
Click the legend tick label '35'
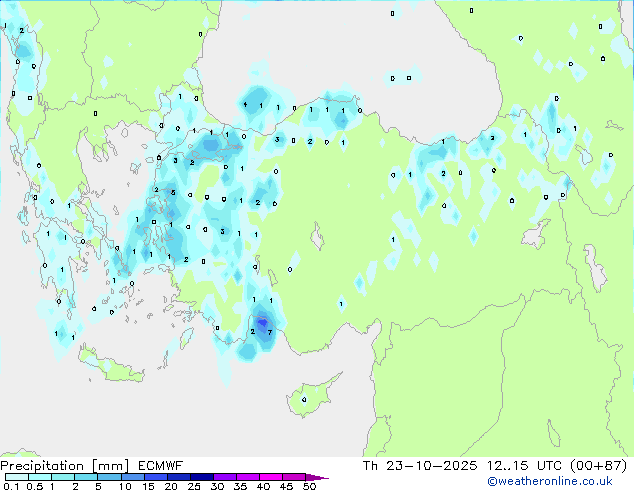pos(240,486)
